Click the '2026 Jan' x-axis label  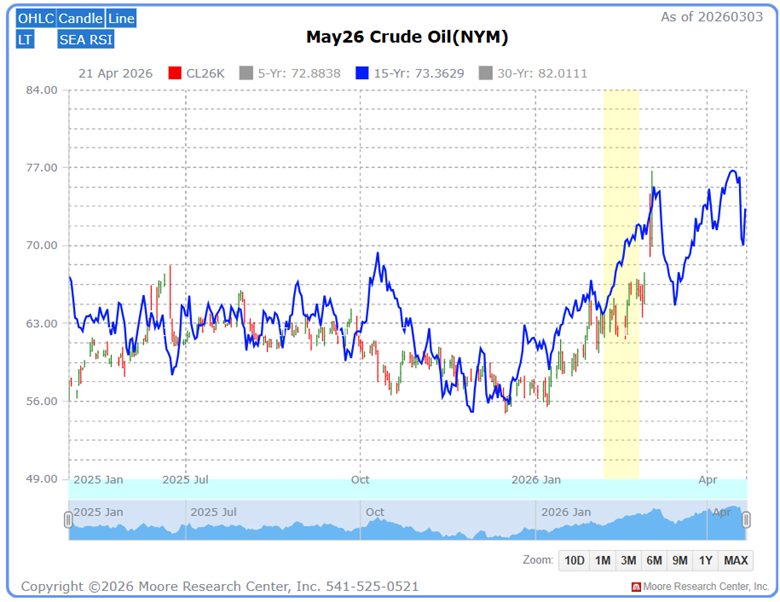(536, 480)
